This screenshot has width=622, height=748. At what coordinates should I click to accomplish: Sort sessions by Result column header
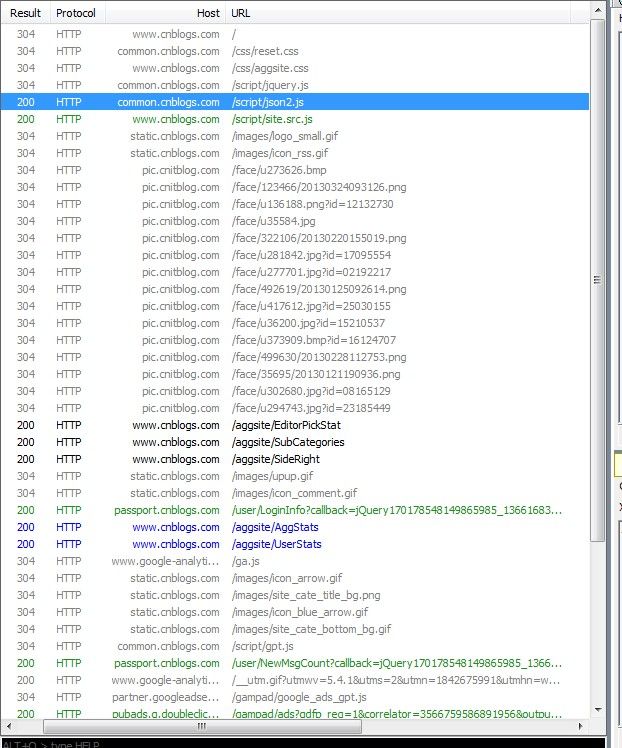[x=25, y=13]
